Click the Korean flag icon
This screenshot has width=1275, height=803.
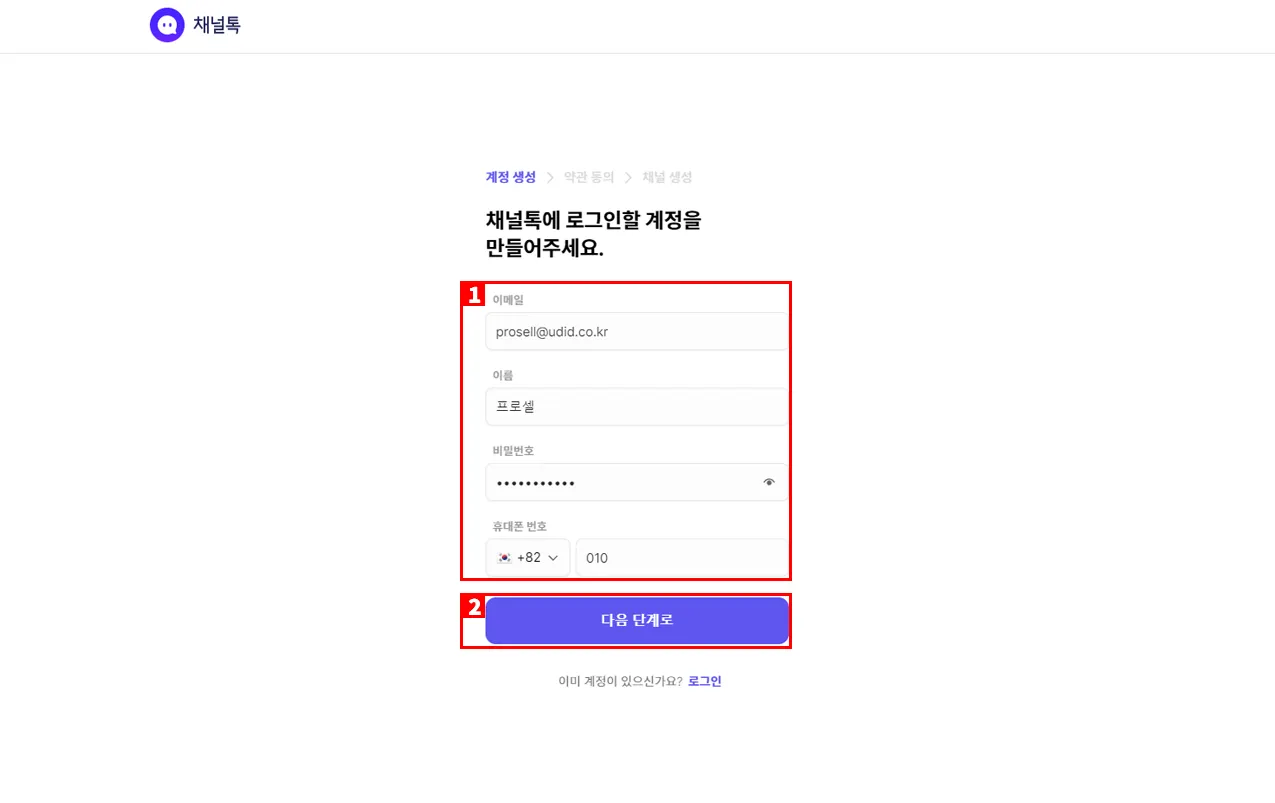(504, 558)
